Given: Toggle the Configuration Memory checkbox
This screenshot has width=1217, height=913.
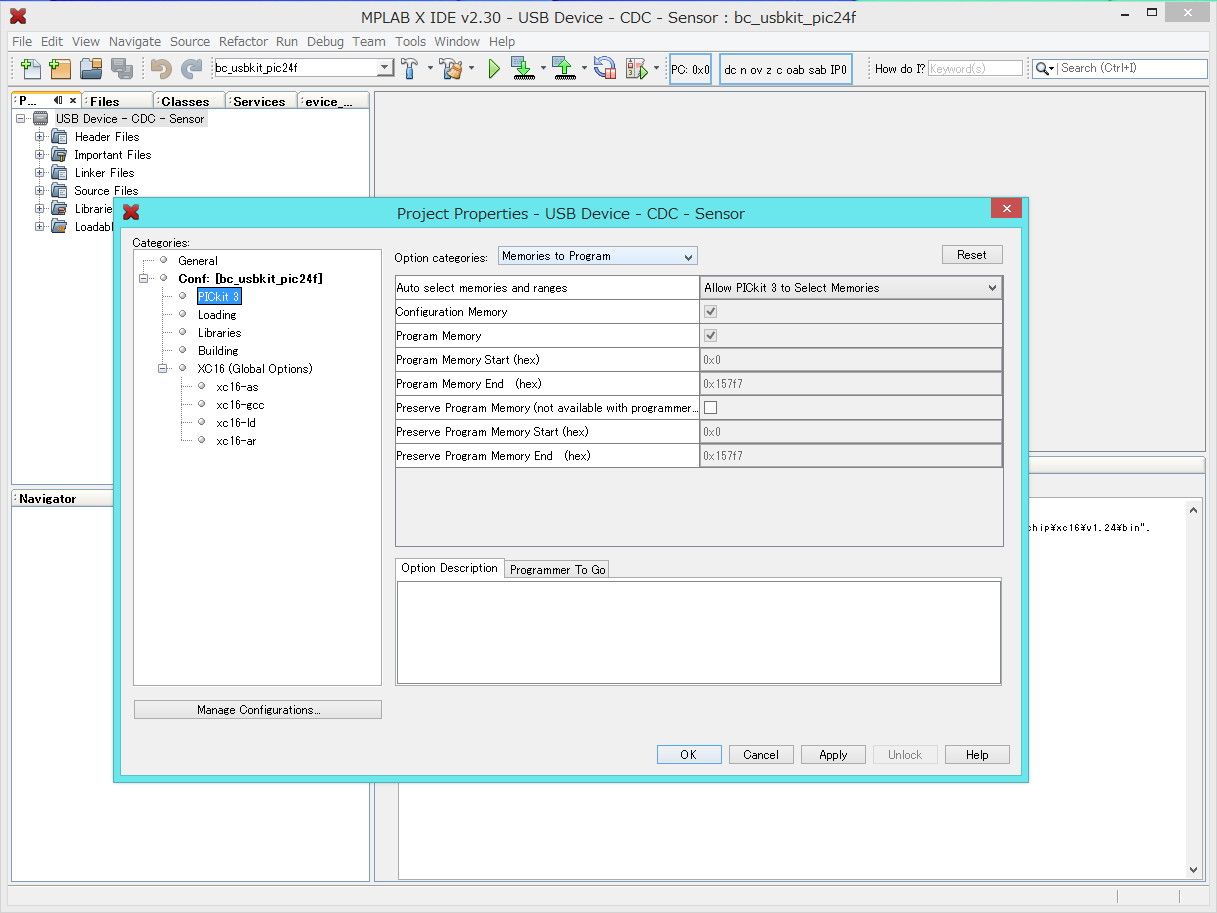Looking at the screenshot, I should [x=711, y=312].
